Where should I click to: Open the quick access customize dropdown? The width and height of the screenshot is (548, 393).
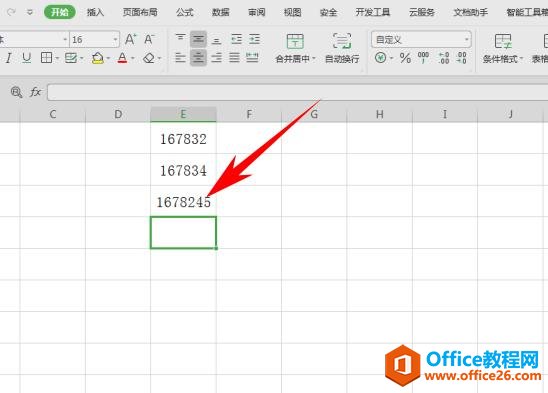click(30, 13)
